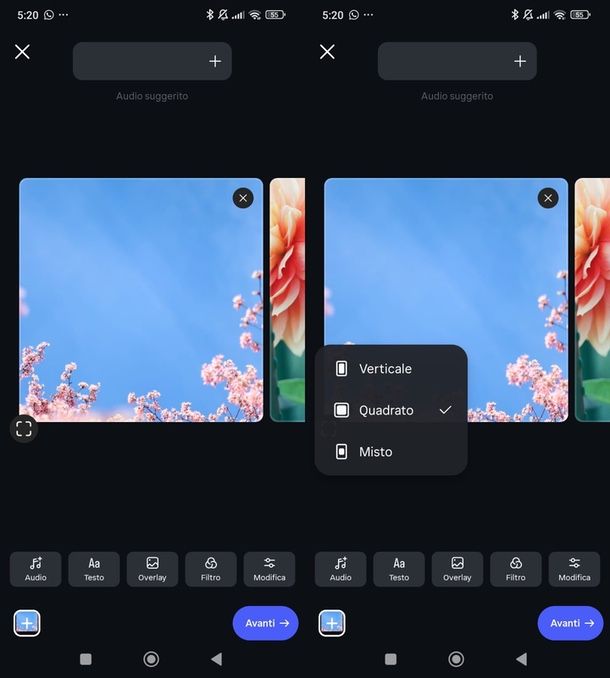Add more media thumbnail in left screen
This screenshot has width=610, height=678.
(x=27, y=623)
